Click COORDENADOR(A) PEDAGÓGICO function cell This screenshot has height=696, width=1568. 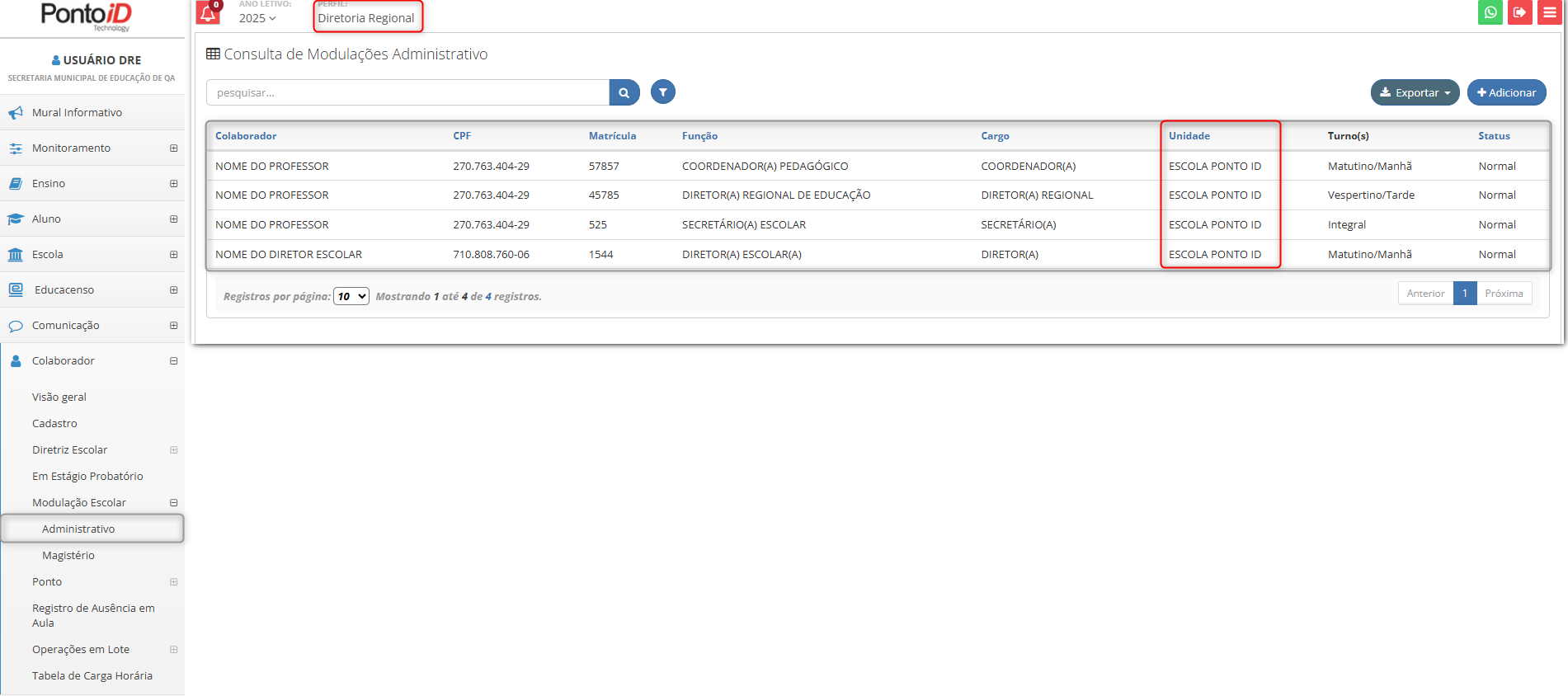click(x=765, y=166)
